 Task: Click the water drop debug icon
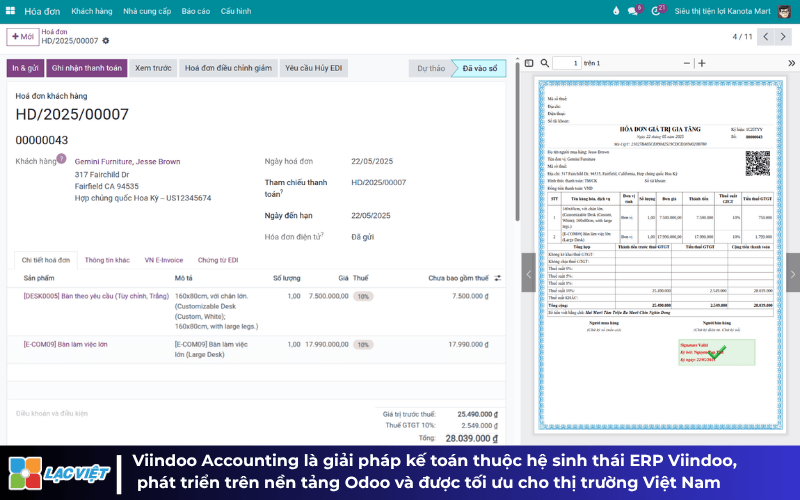click(x=616, y=11)
